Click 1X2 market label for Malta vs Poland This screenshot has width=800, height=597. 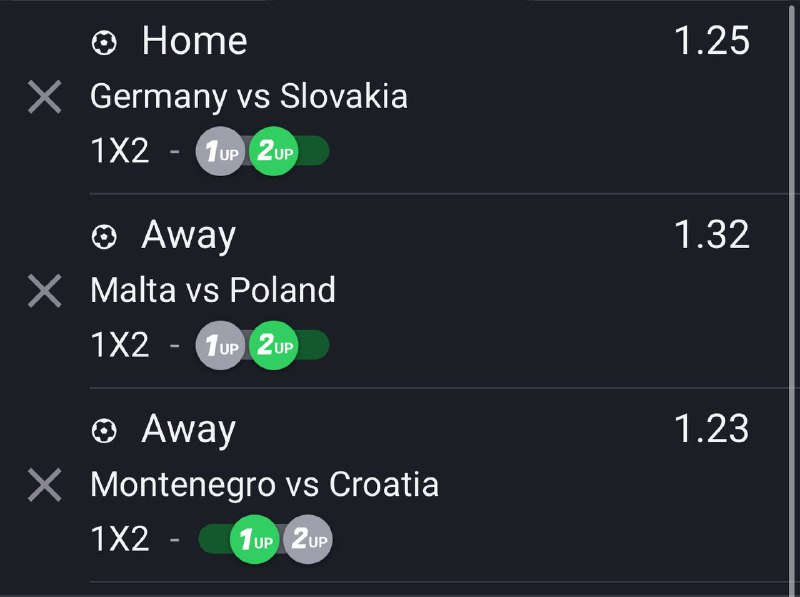[x=119, y=346]
